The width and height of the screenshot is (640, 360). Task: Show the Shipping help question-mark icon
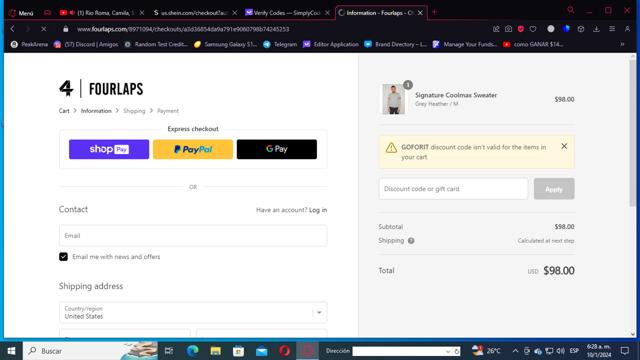coord(411,241)
